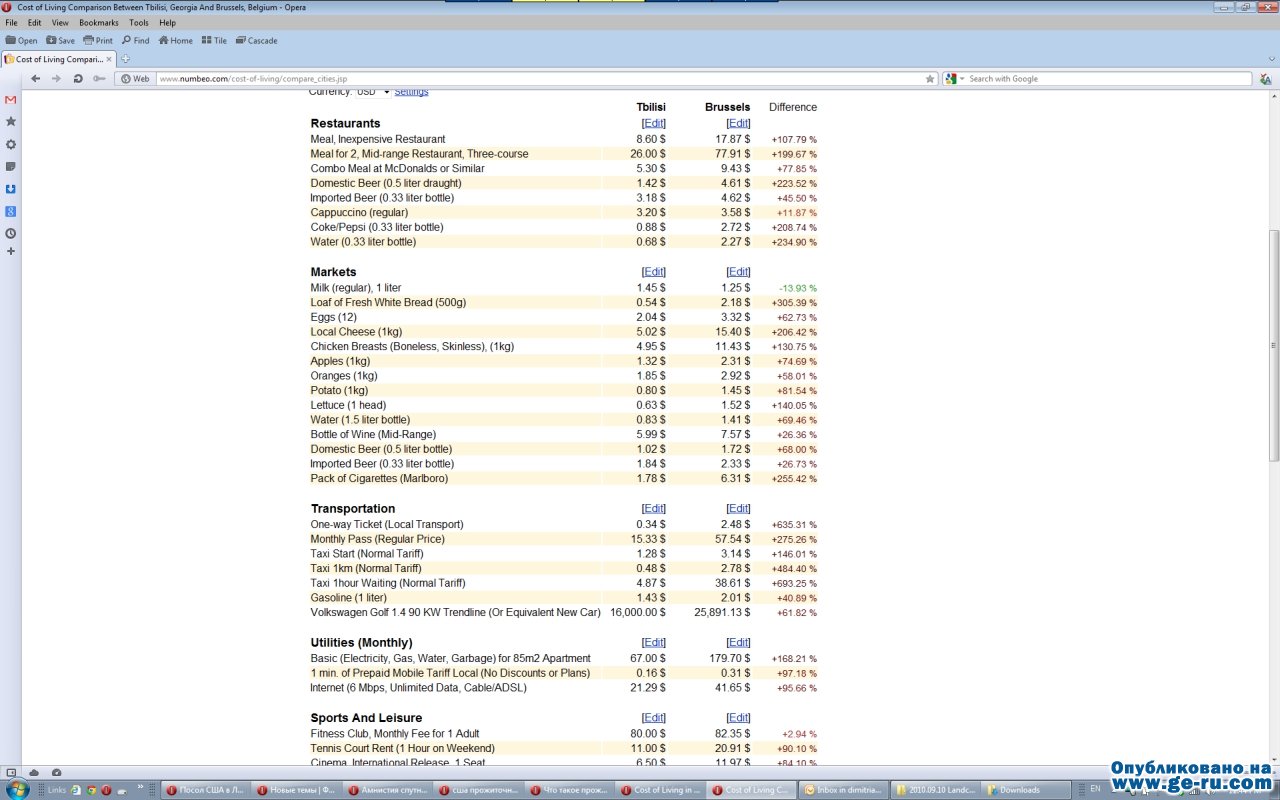Click the Back navigation arrow
The width and height of the screenshot is (1280, 800).
36,79
